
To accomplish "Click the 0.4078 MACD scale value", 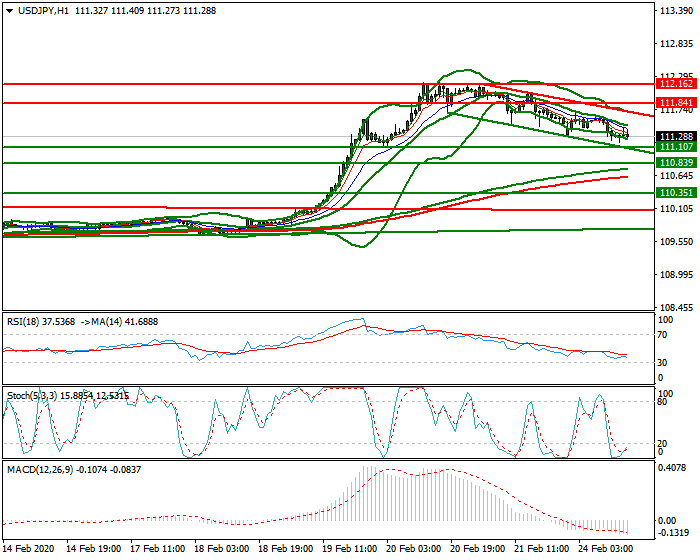I will coord(673,468).
